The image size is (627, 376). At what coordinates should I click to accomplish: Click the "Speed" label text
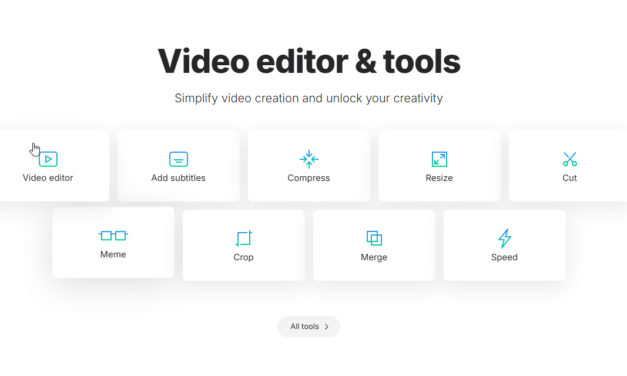click(504, 258)
